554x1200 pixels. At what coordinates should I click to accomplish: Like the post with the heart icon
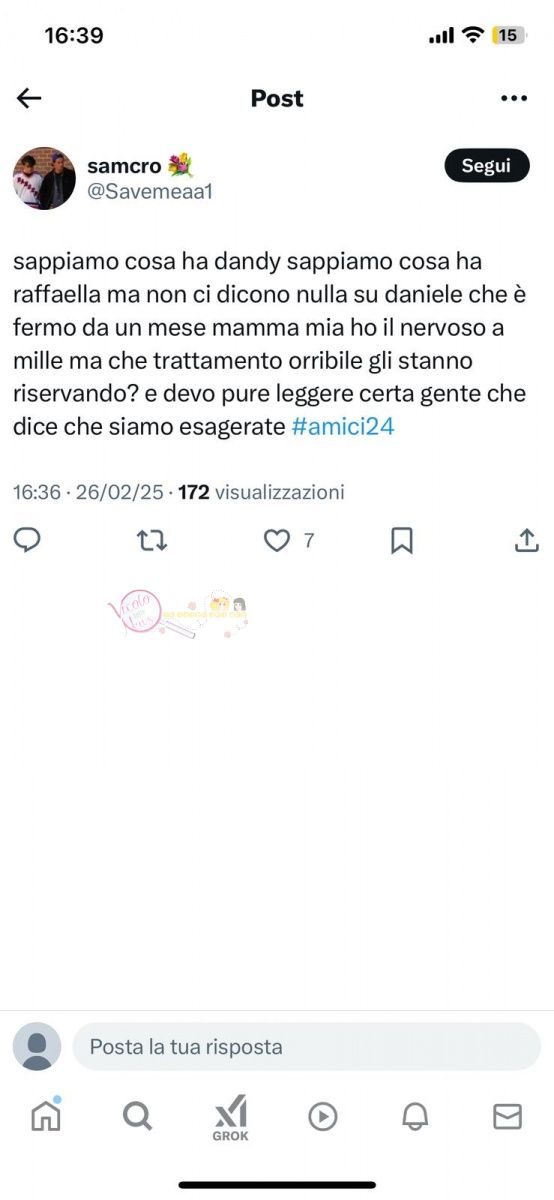pyautogui.click(x=276, y=541)
